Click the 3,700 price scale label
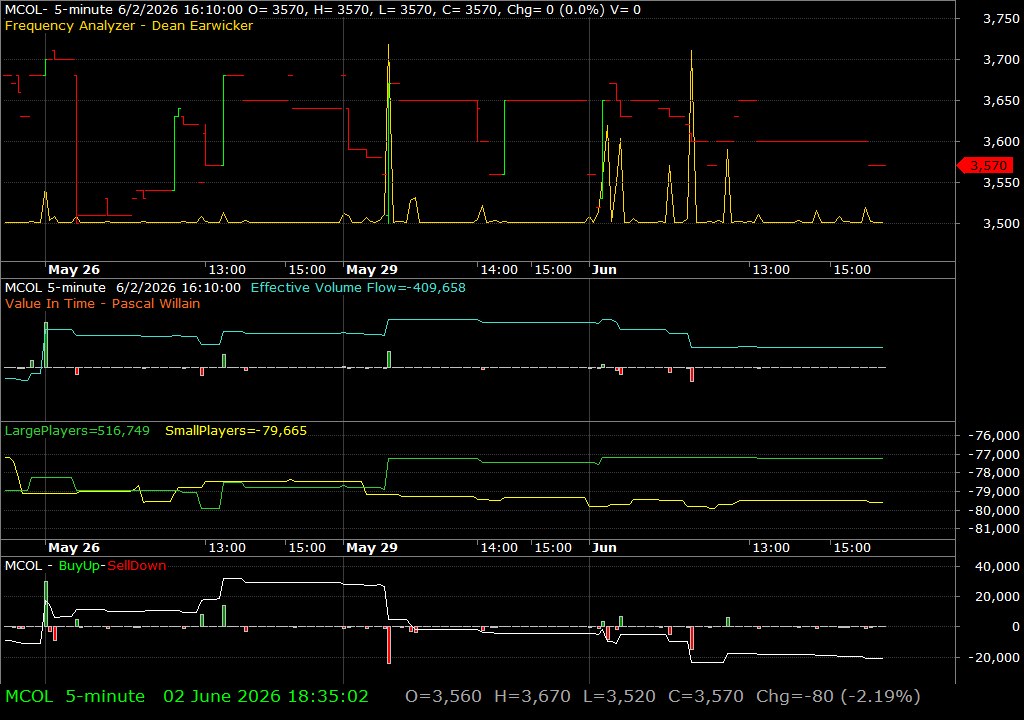Screen dimensions: 1024x720 [x=1001, y=59]
